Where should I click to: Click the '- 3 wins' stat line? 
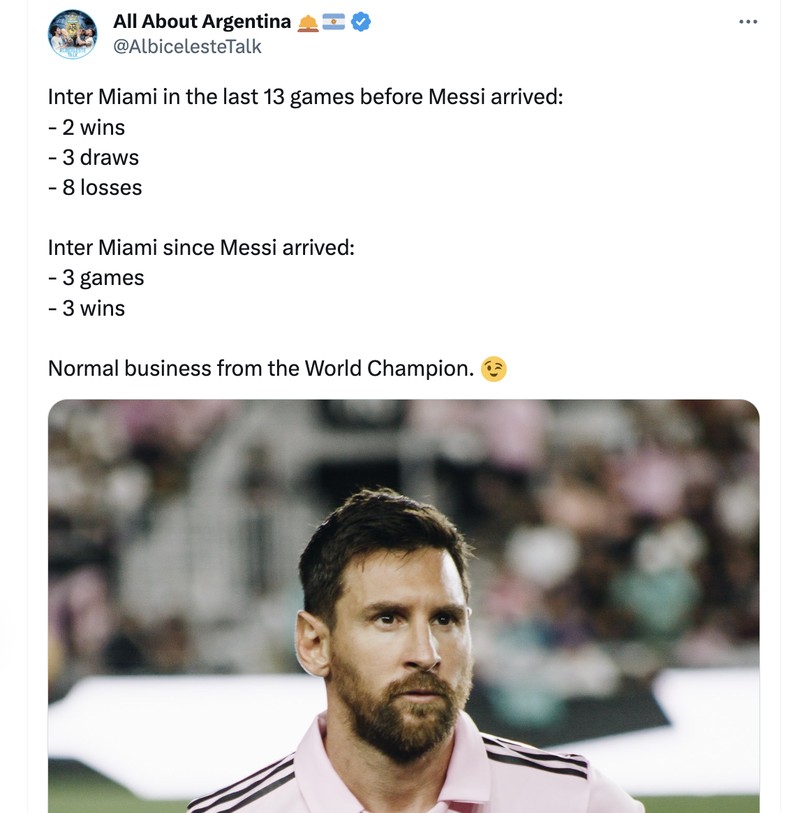coord(87,308)
